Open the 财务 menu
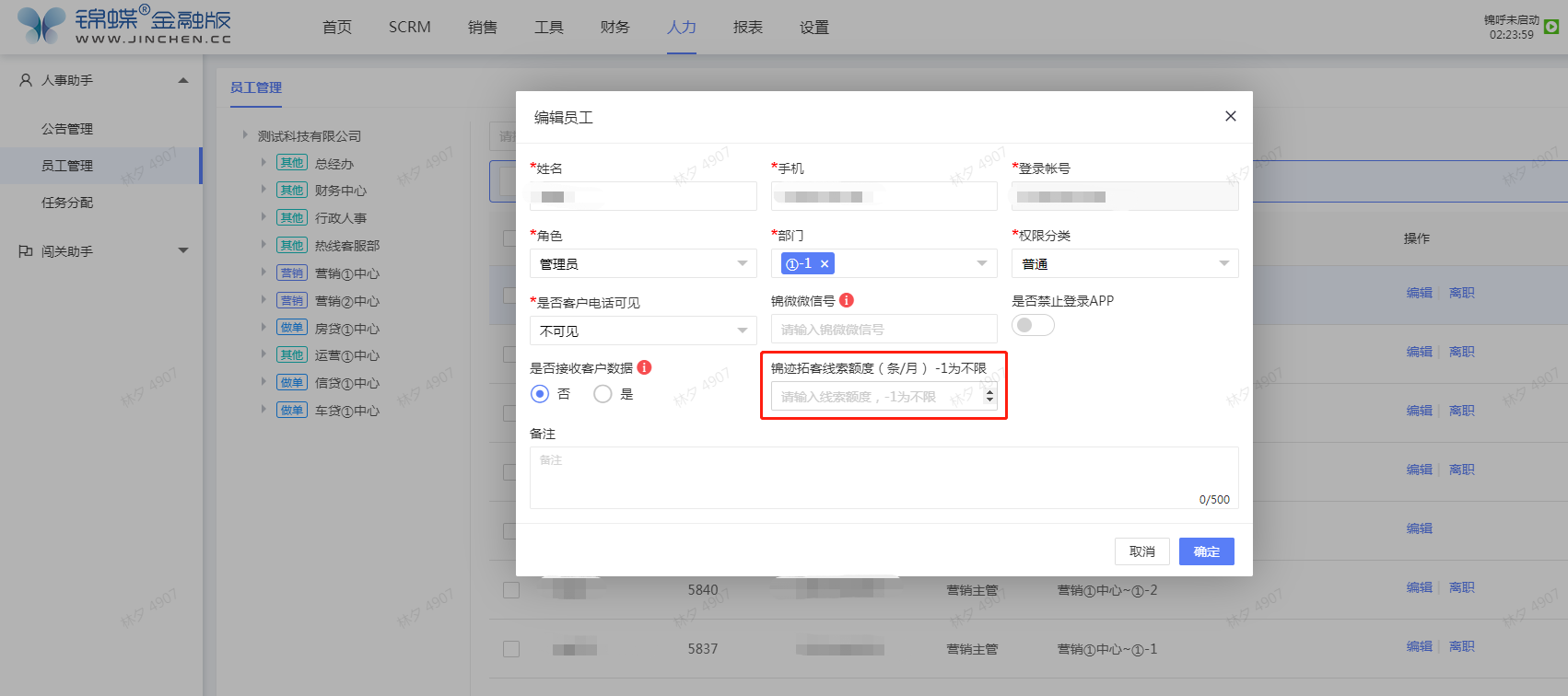This screenshot has width=1568, height=696. point(614,27)
